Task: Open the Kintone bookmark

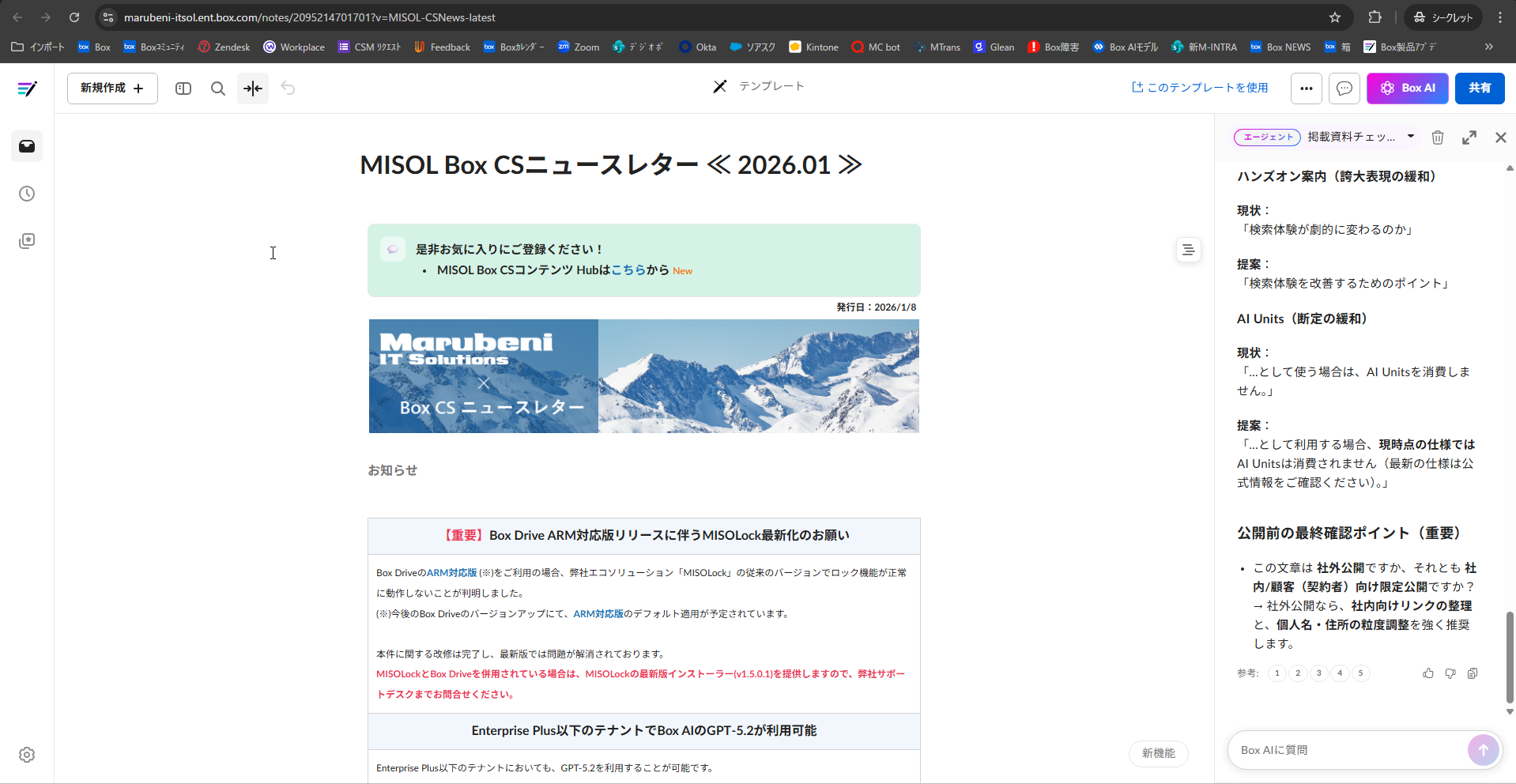Action: tap(813, 47)
